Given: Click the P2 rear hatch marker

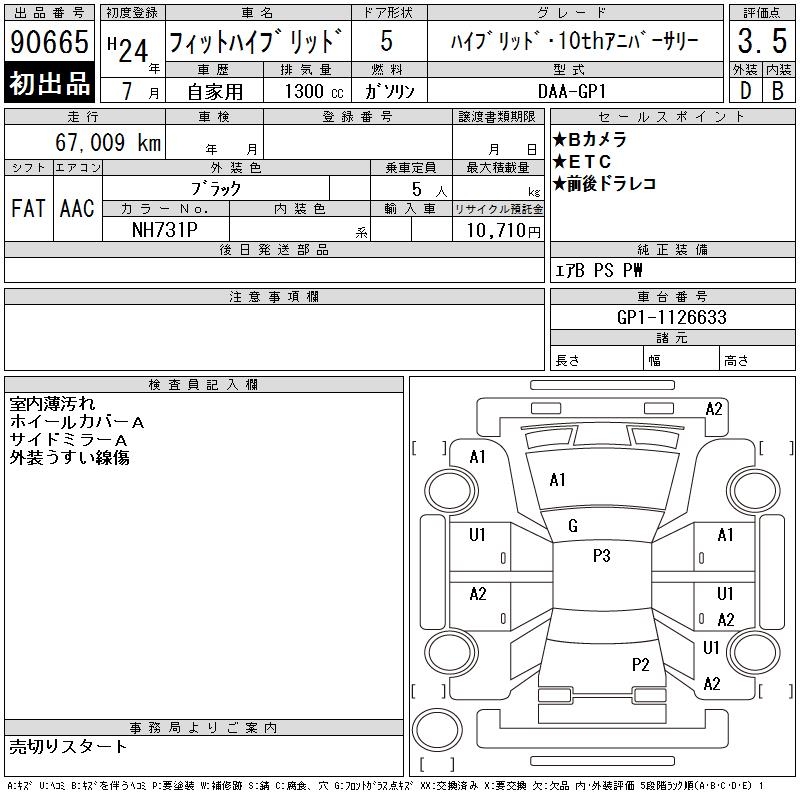Looking at the screenshot, I should [640, 664].
